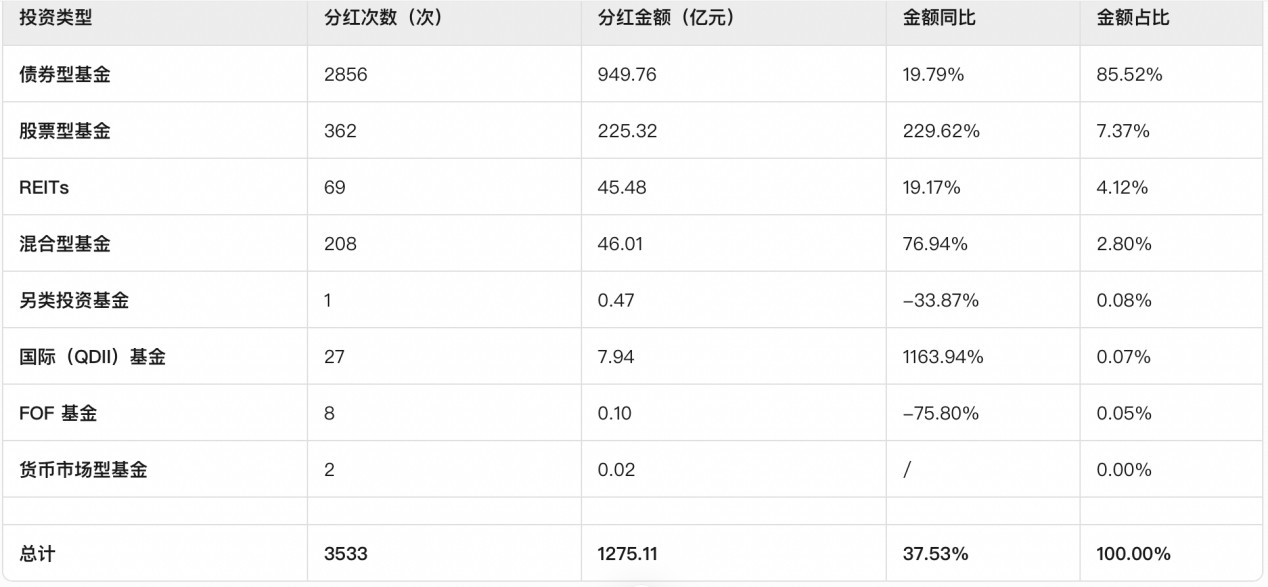Image resolution: width=1268 pixels, height=587 pixels.
Task: Click the 85.52% share cell
Action: pos(1130,74)
